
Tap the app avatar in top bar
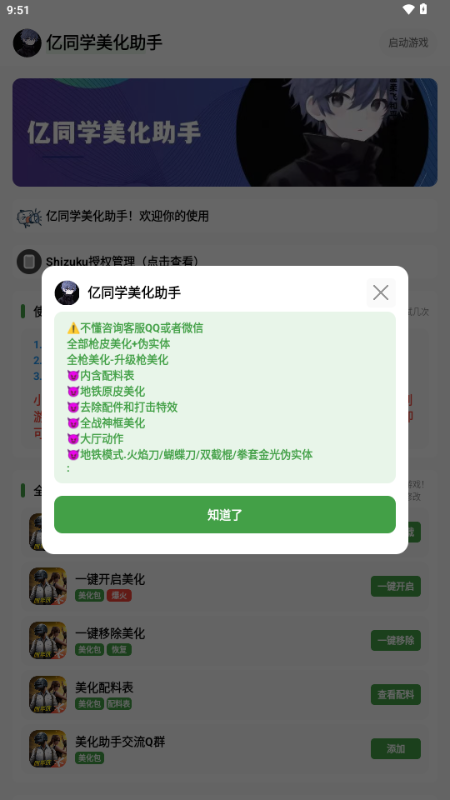[x=27, y=43]
